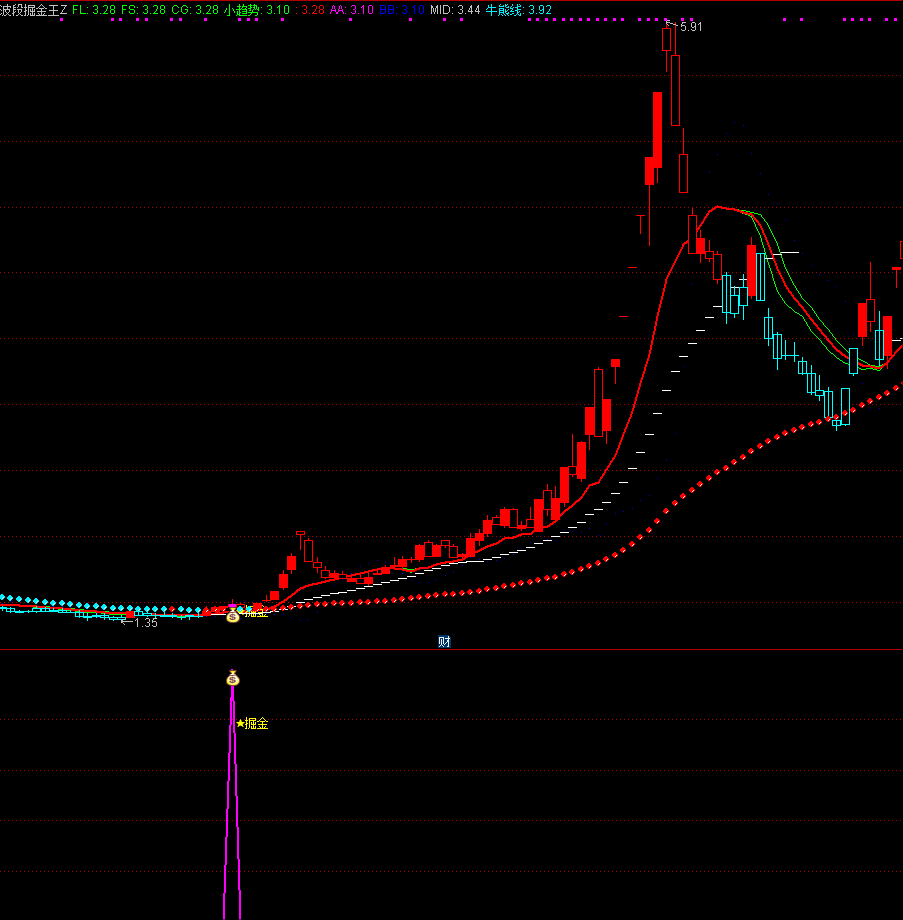This screenshot has width=903, height=920.
Task: Click the money bag icon in lower panel
Action: tap(233, 679)
